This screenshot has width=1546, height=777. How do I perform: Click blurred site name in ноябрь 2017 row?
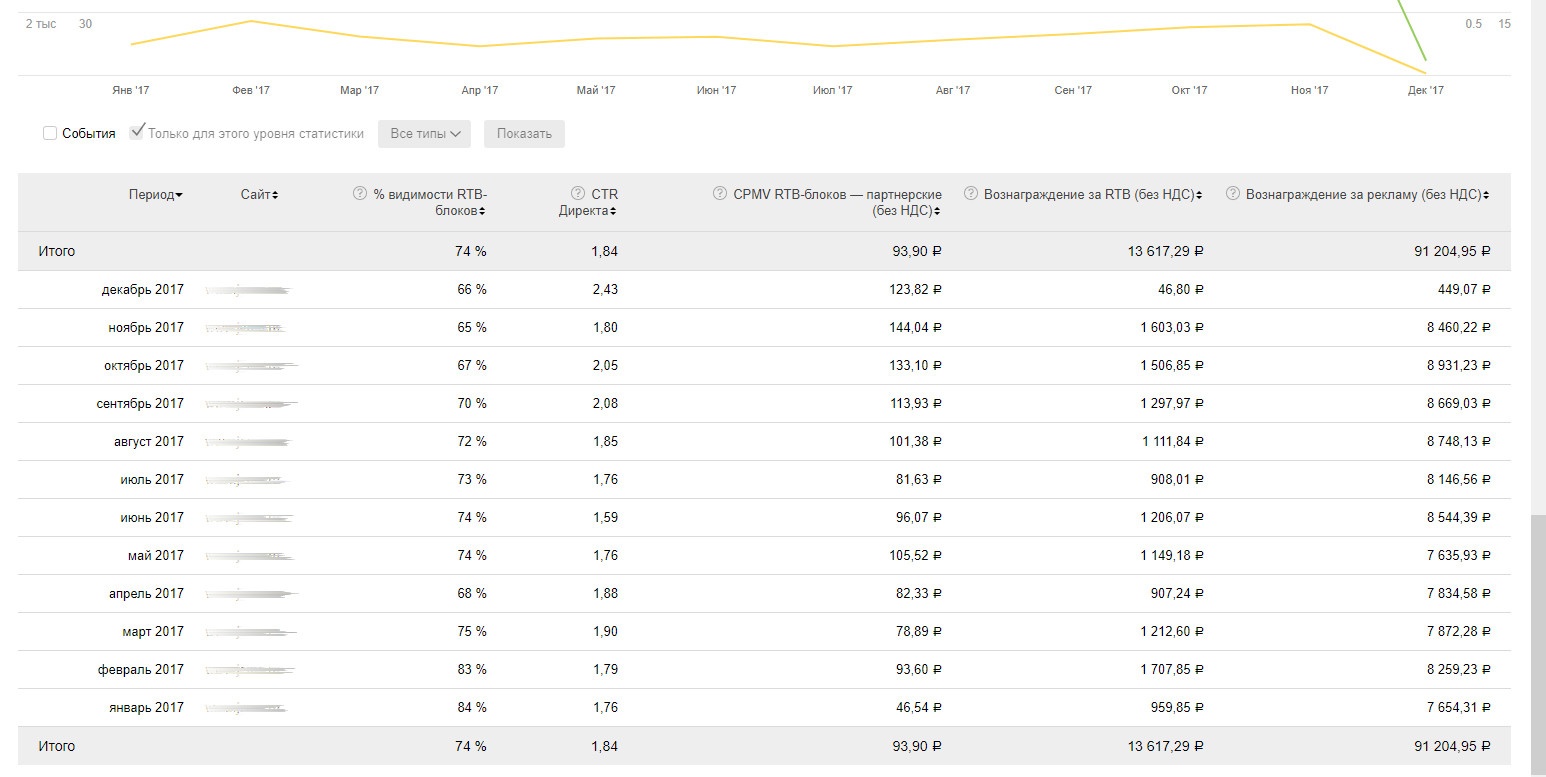pyautogui.click(x=245, y=328)
